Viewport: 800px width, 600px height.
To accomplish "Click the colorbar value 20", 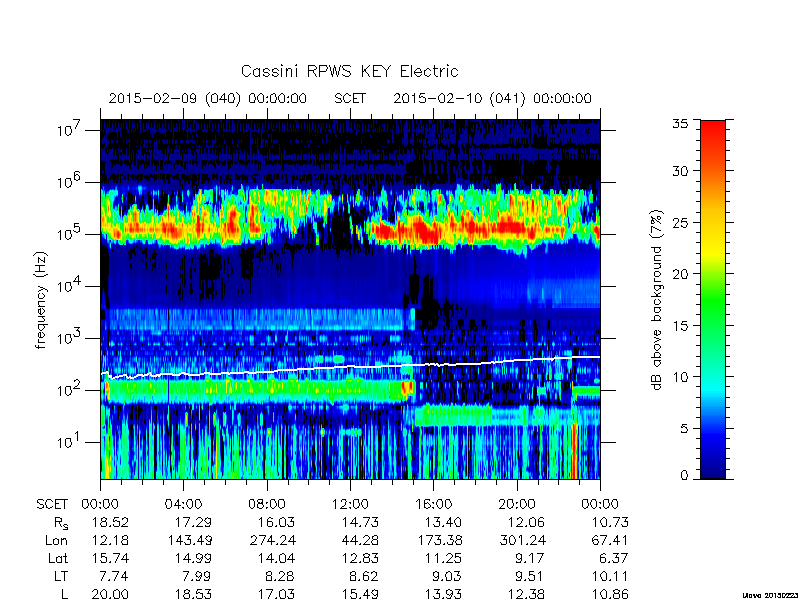I will [680, 274].
